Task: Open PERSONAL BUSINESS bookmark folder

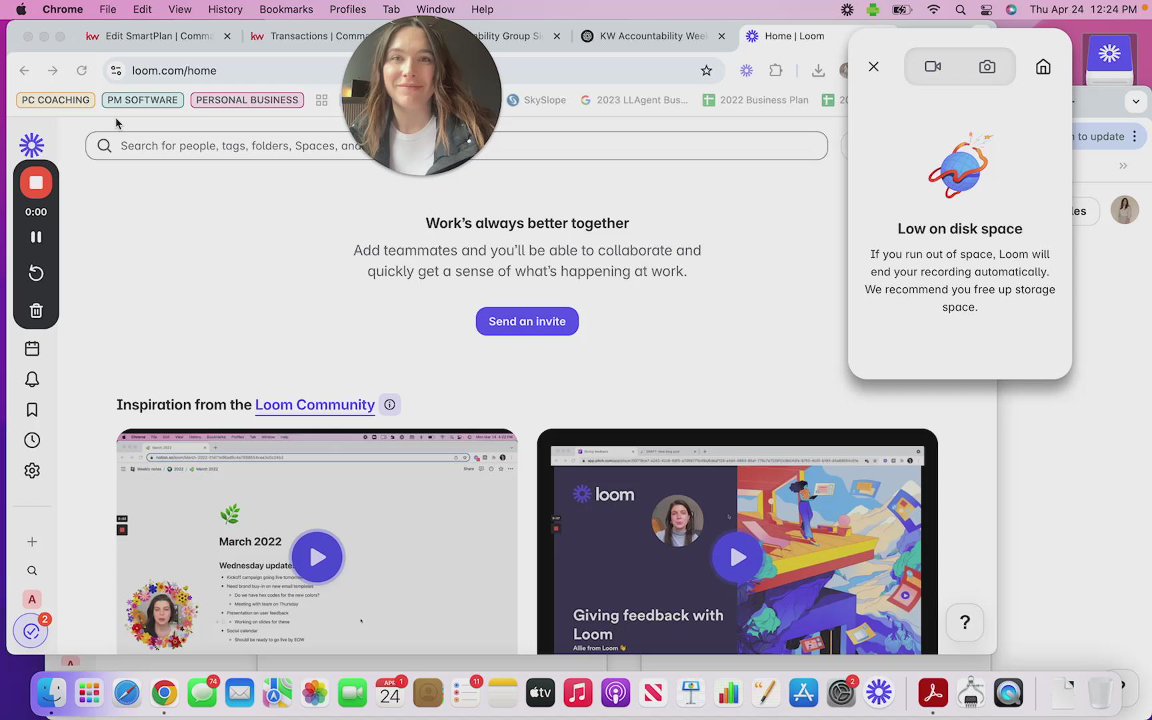Action: tap(247, 100)
